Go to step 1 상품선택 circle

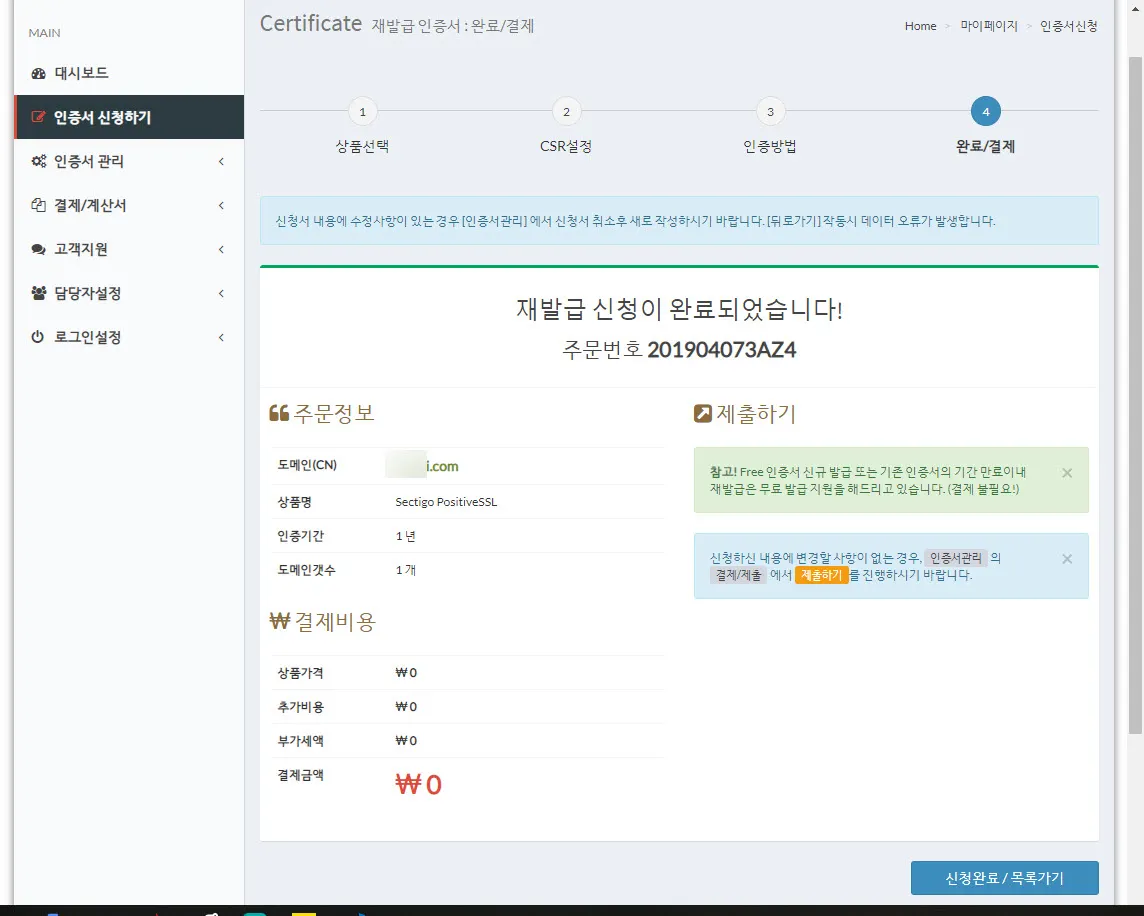point(362,112)
